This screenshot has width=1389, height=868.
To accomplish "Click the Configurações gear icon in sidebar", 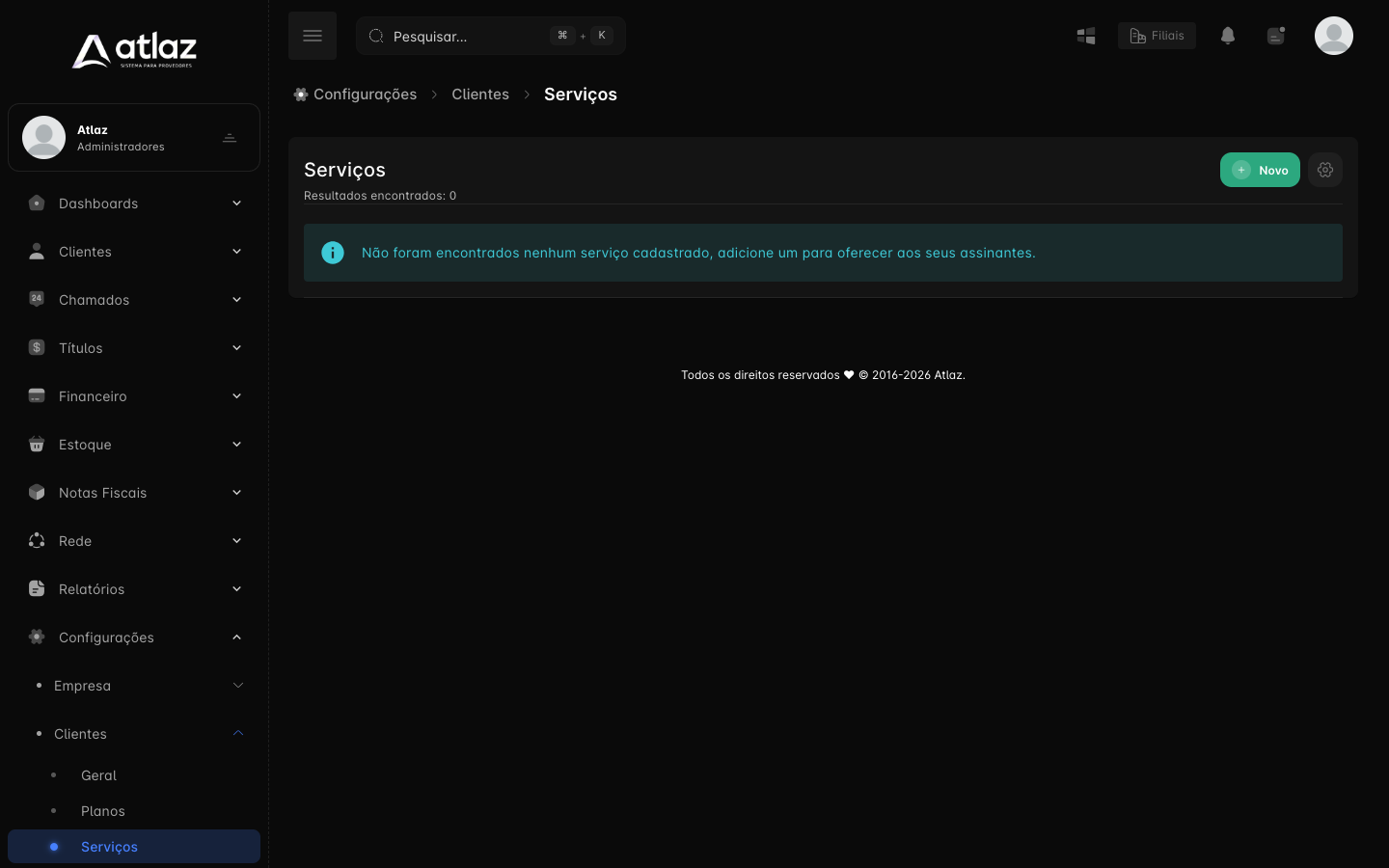I will pos(37,637).
